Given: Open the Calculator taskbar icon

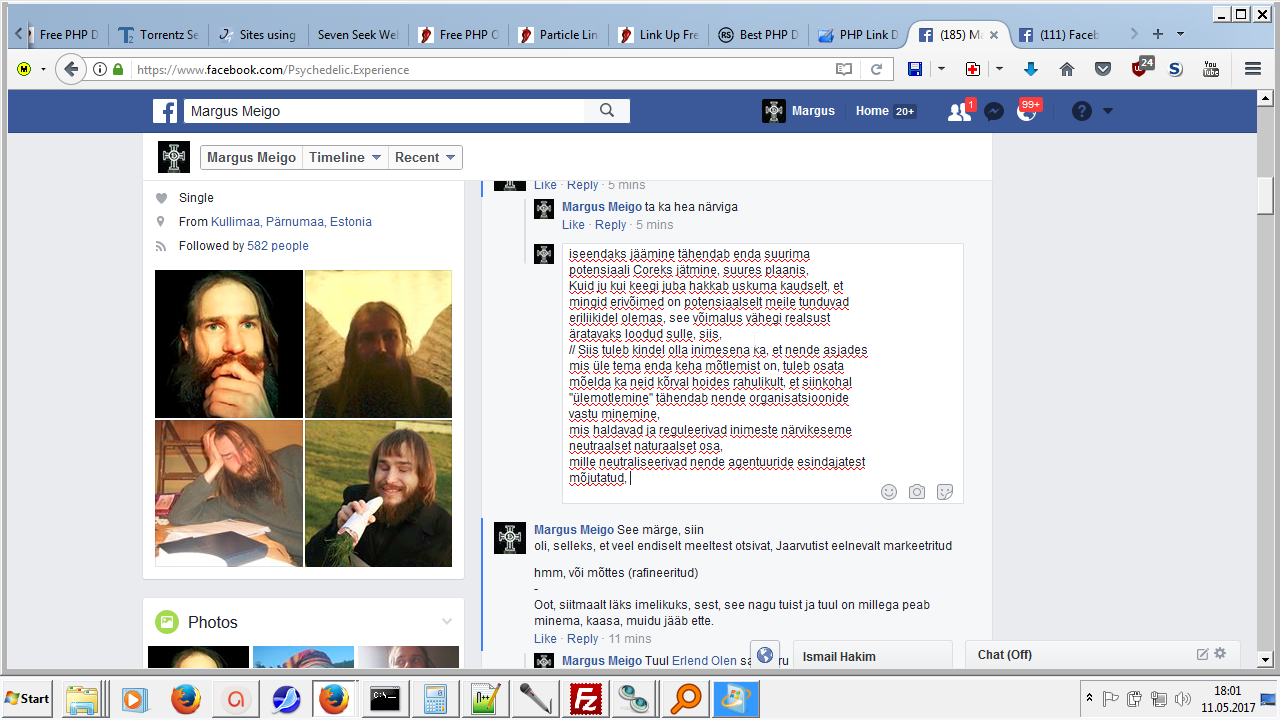Looking at the screenshot, I should [x=435, y=698].
